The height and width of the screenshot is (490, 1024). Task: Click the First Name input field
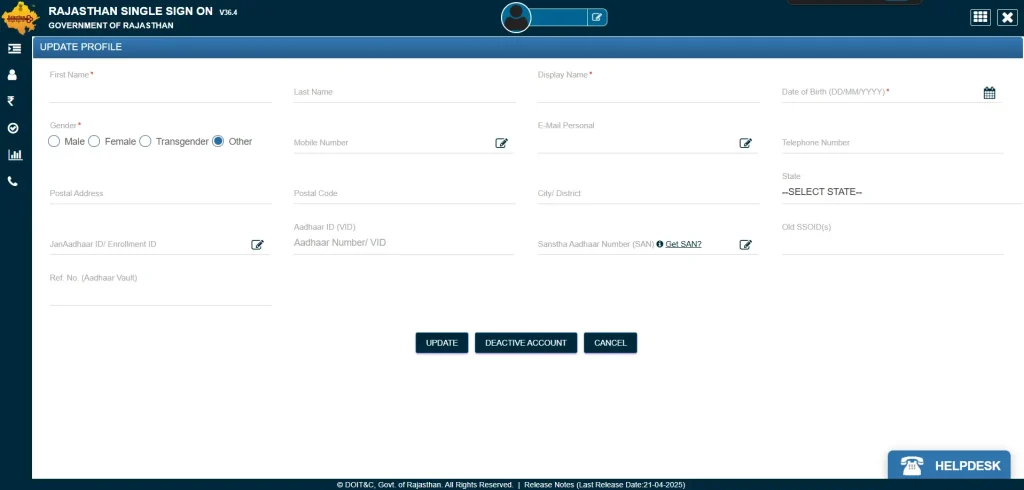[x=160, y=93]
